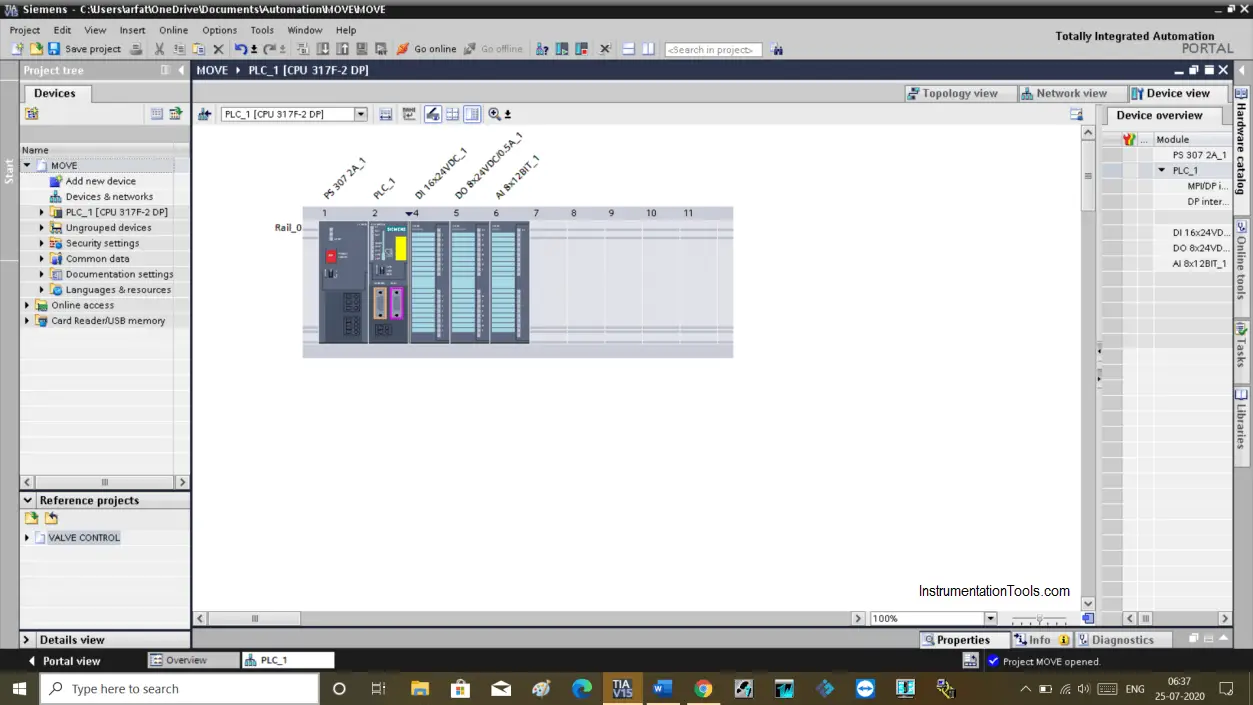1253x705 pixels.
Task: Click the Redo arrow icon
Action: (269, 49)
